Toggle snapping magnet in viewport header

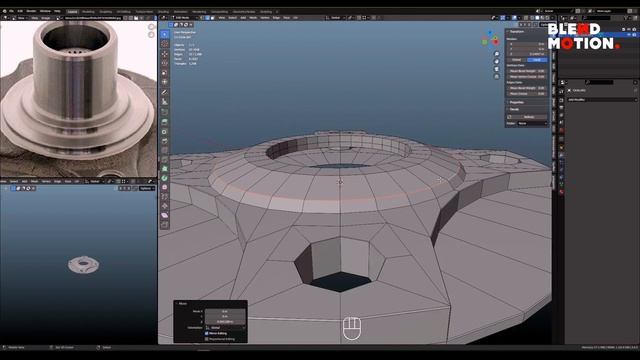point(359,18)
